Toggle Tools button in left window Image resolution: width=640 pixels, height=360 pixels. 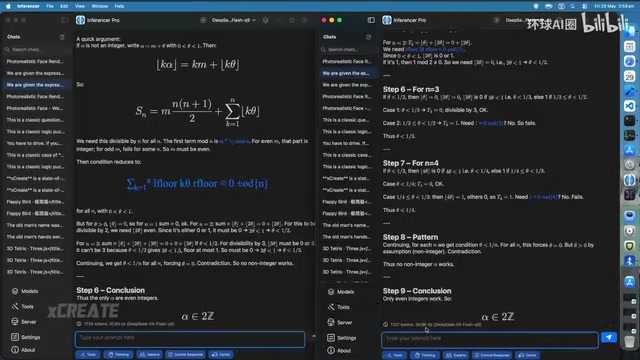pyautogui.click(x=88, y=354)
